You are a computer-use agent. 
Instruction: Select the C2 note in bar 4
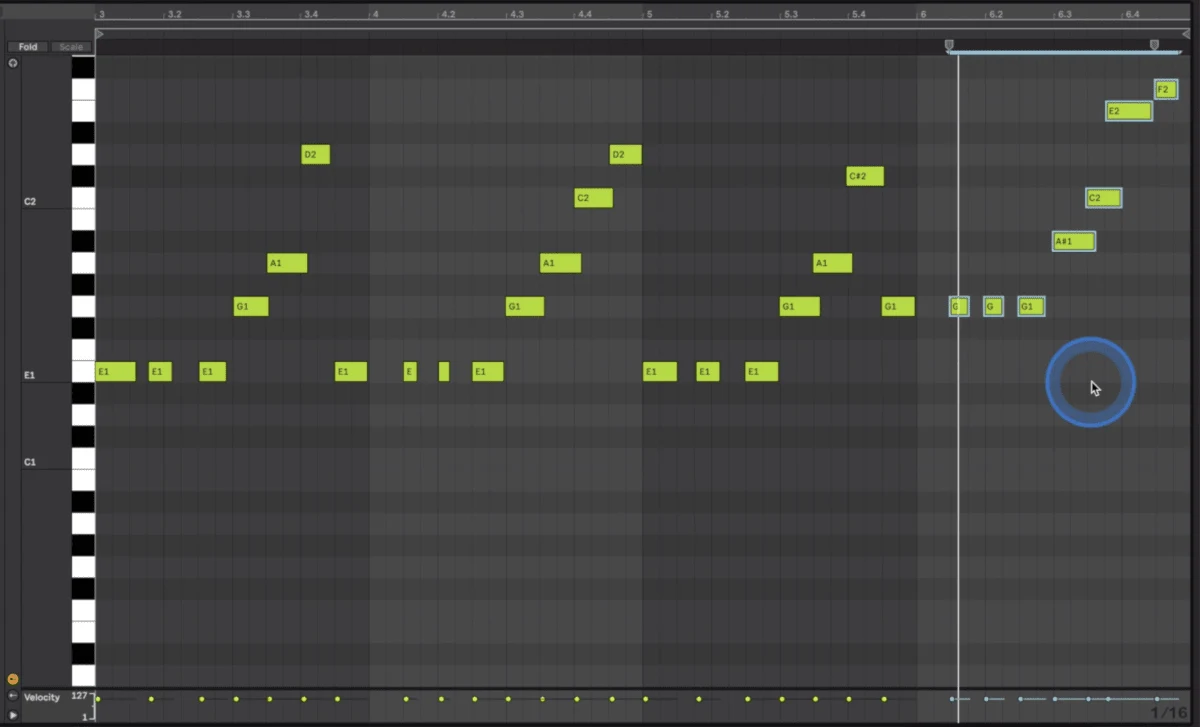594,198
